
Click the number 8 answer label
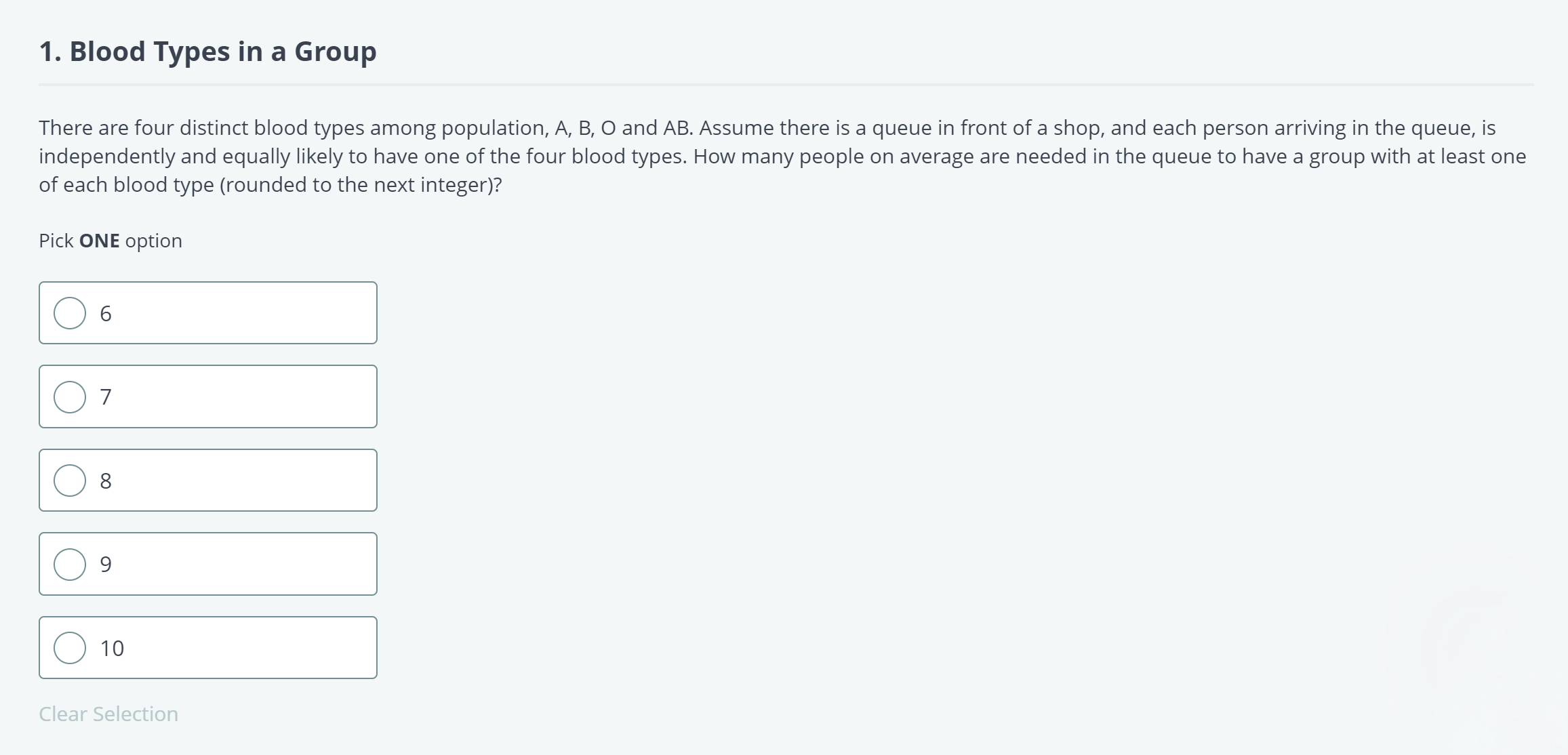click(106, 481)
